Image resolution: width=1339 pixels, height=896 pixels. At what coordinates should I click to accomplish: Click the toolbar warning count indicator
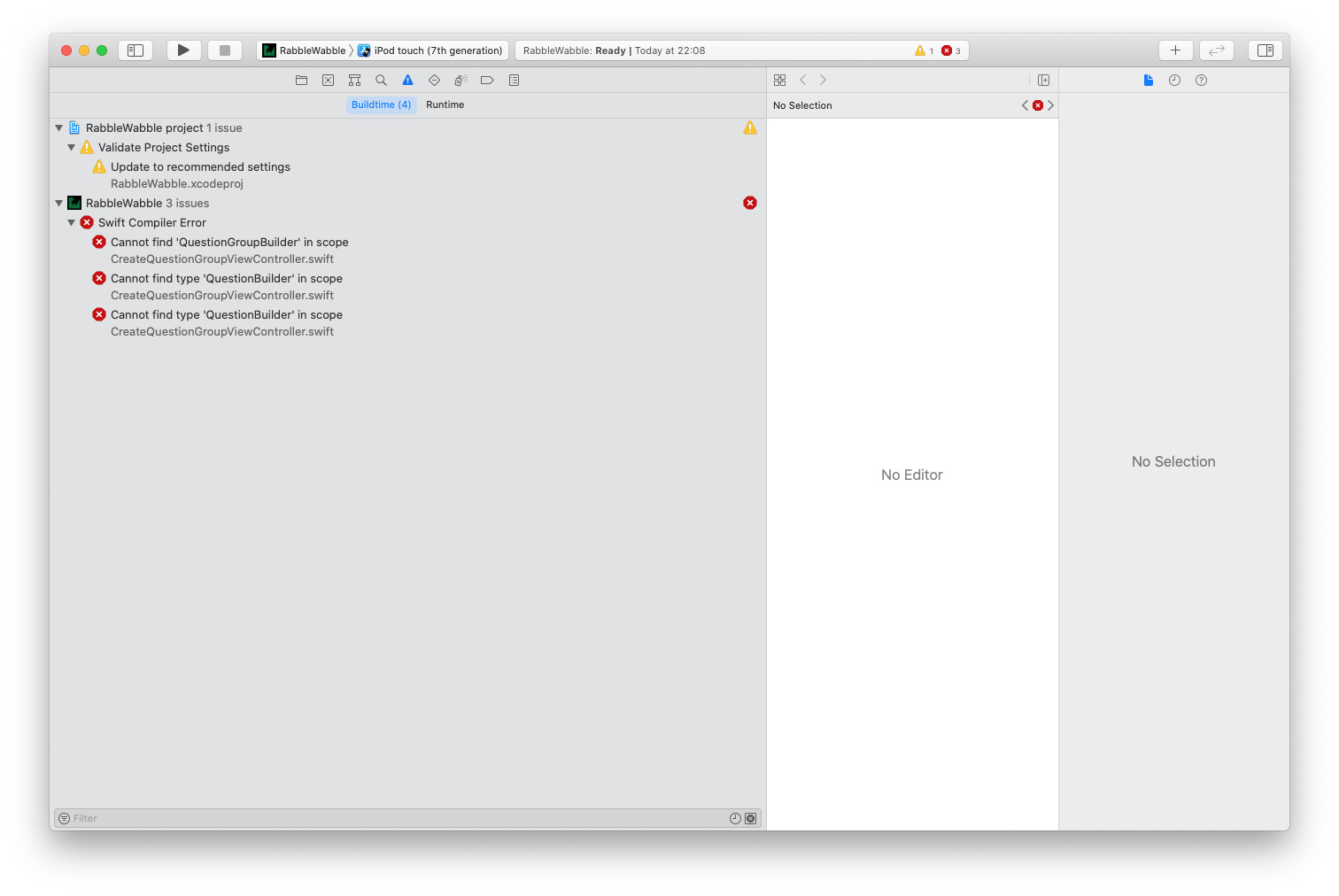pyautogui.click(x=925, y=50)
